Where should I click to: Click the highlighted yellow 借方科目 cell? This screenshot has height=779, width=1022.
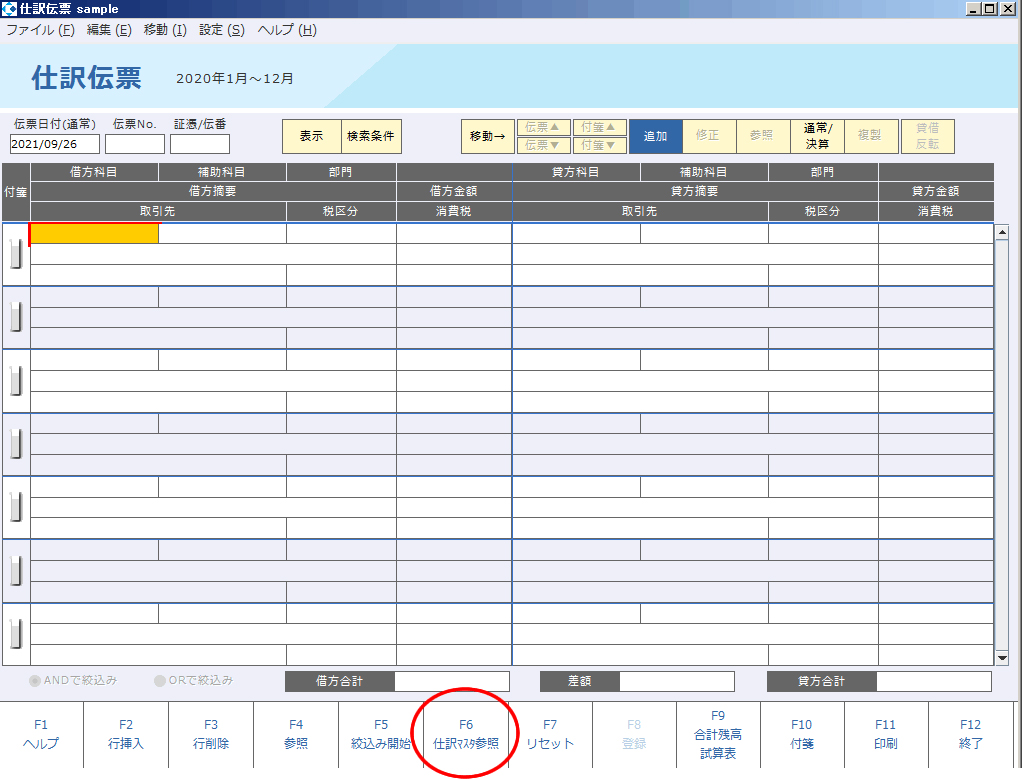(x=94, y=233)
